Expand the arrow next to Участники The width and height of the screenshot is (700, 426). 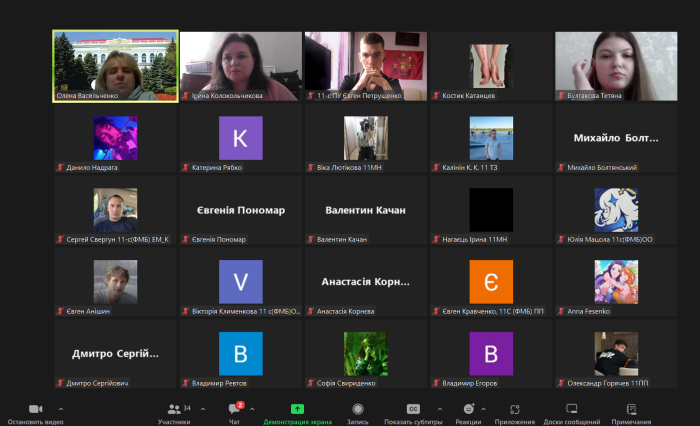click(203, 409)
